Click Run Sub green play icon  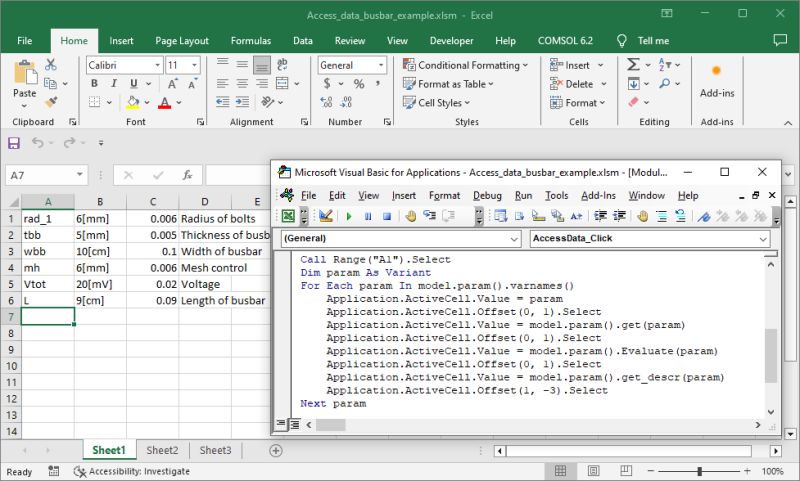[349, 216]
